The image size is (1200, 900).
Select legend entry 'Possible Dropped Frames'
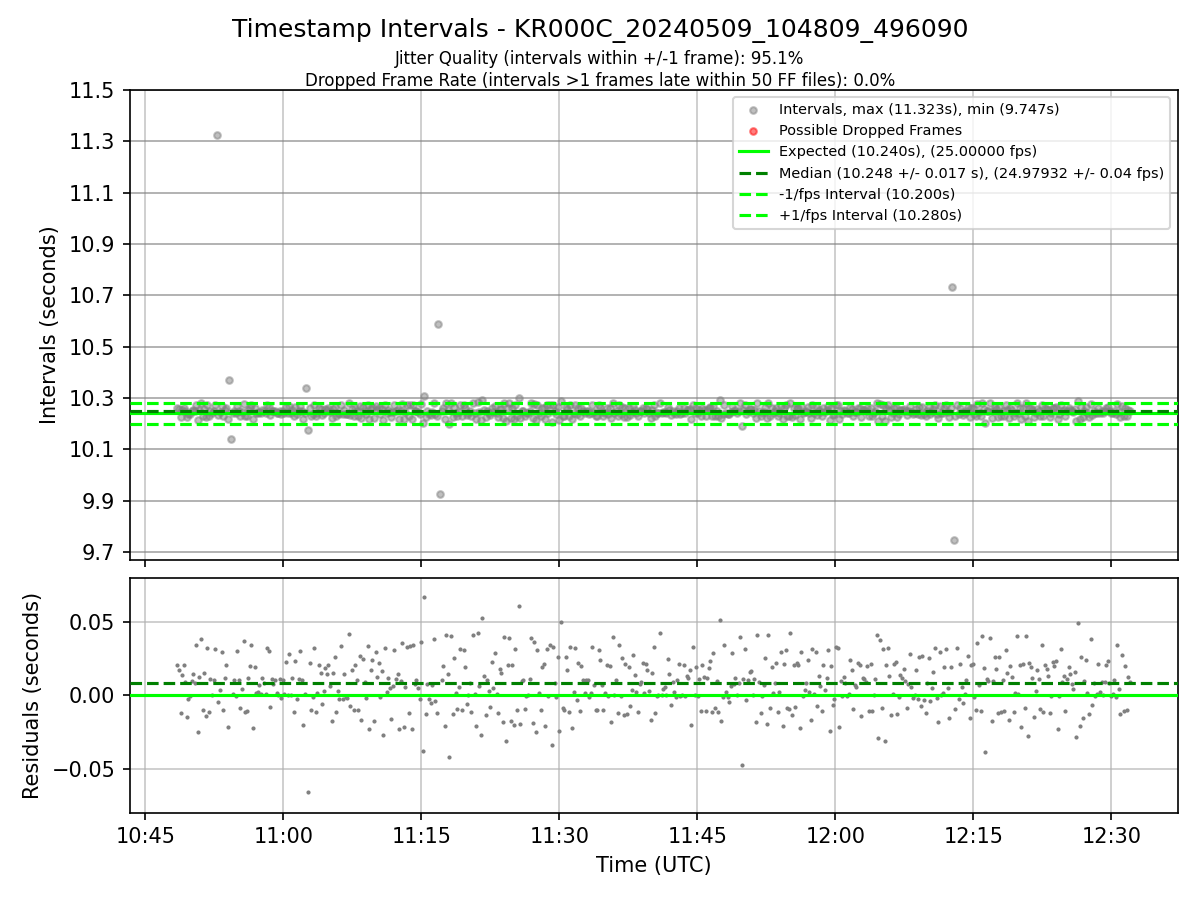[x=870, y=130]
